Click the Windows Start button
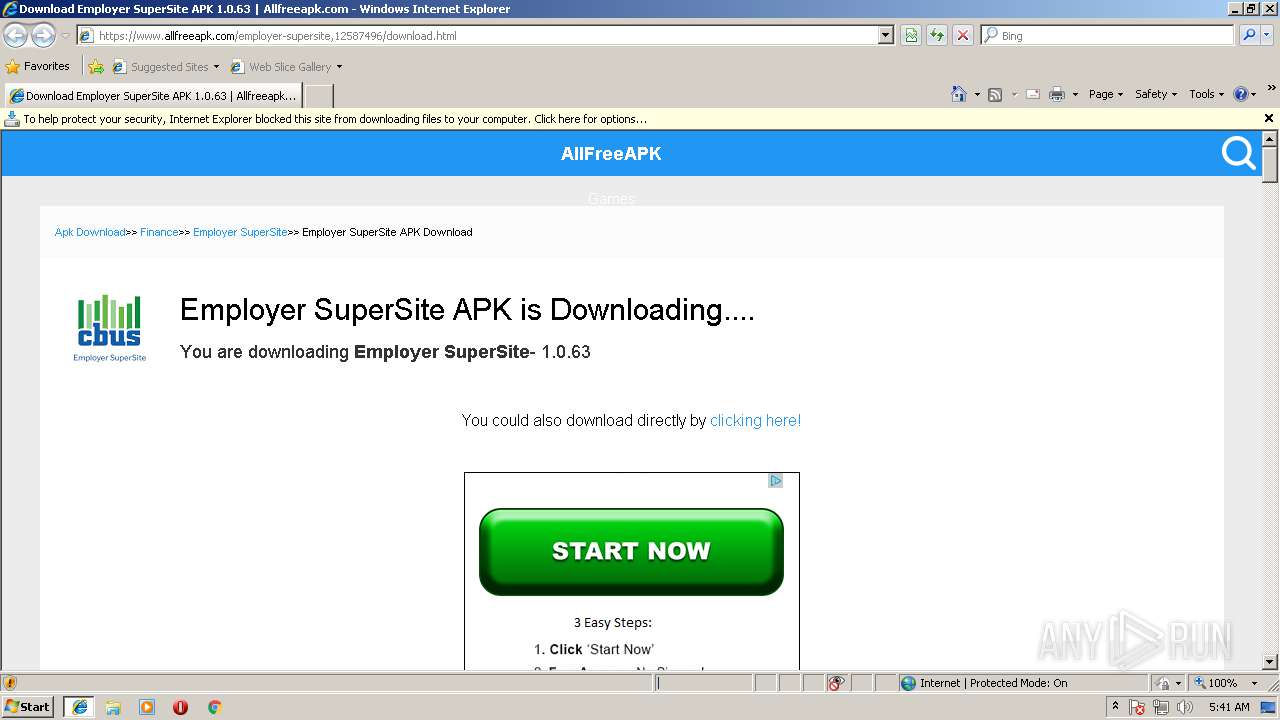 point(28,706)
